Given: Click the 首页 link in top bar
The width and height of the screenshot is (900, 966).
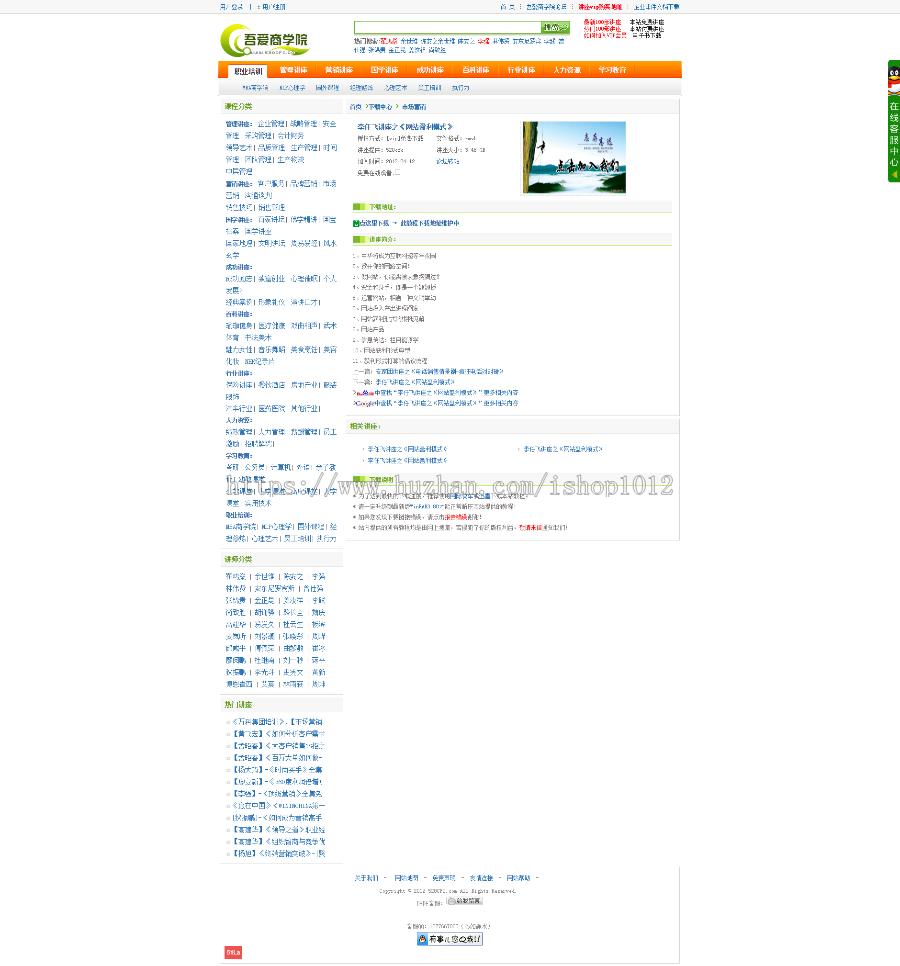Looking at the screenshot, I should [507, 7].
